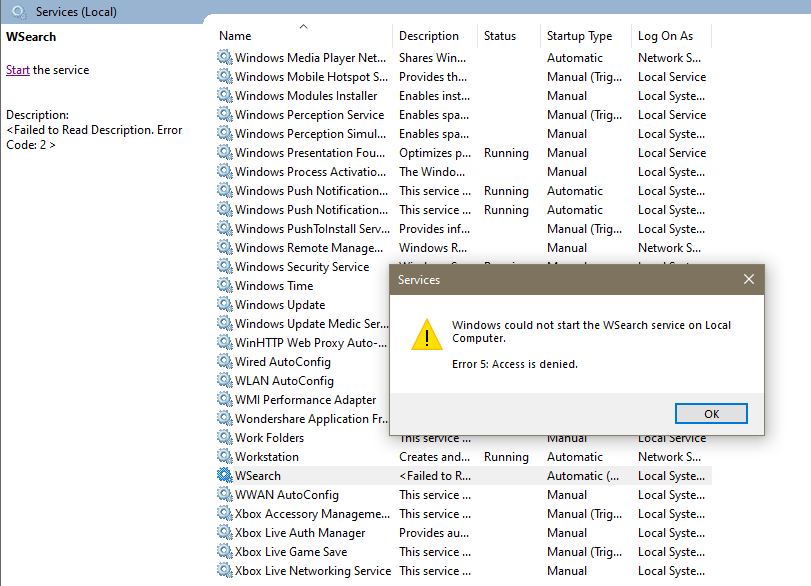811x586 pixels.
Task: Select the Windows Time service name
Action: tap(274, 286)
